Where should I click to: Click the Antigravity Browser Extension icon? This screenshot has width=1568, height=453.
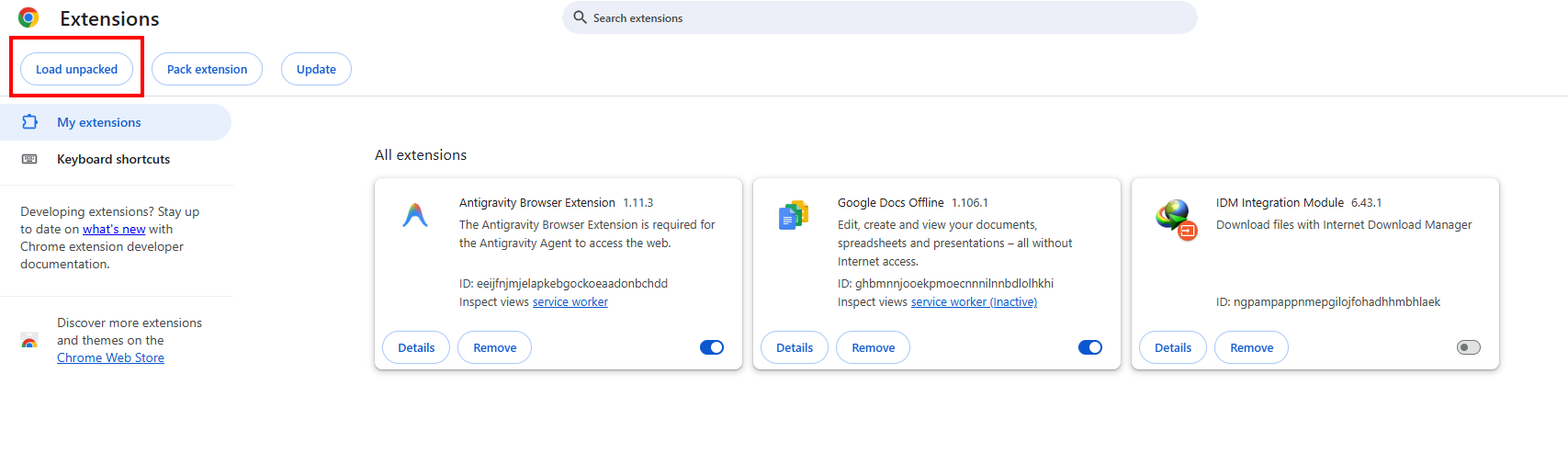click(415, 215)
